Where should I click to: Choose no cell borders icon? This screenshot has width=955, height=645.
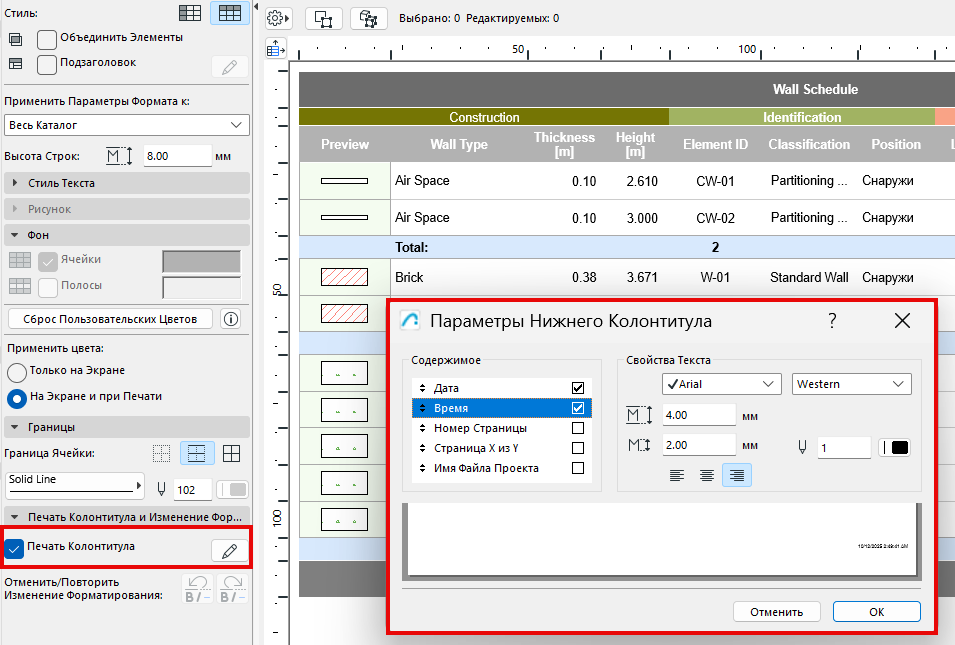(x=161, y=454)
